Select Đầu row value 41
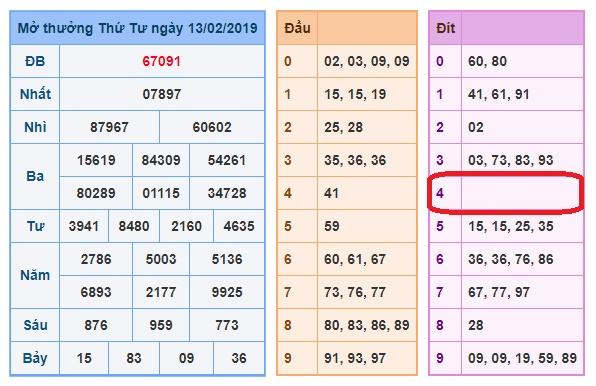This screenshot has width=596, height=386. click(x=331, y=193)
